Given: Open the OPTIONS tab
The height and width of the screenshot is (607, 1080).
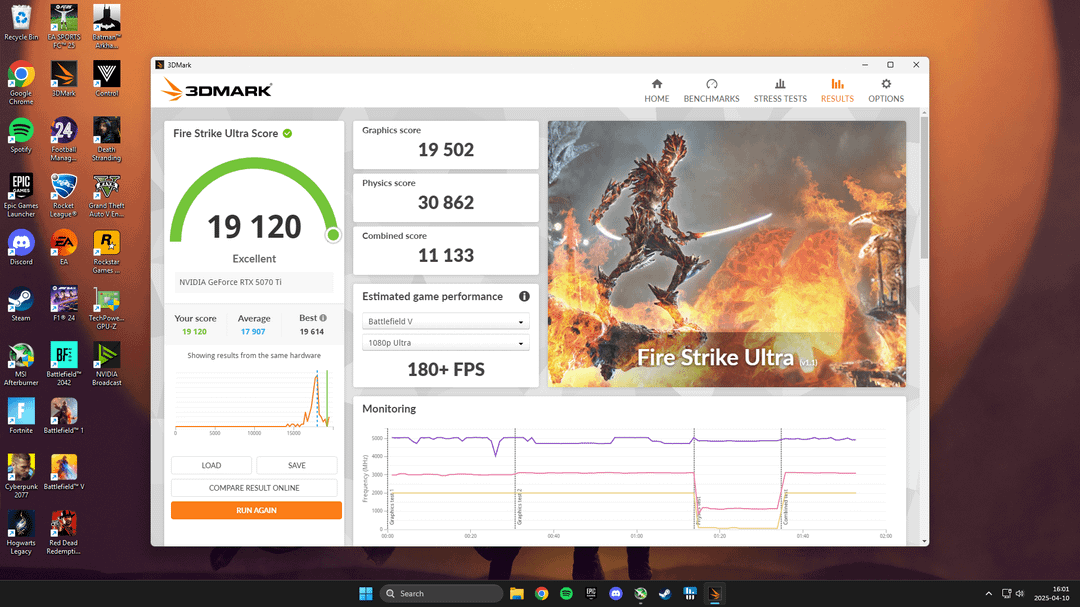Looking at the screenshot, I should pos(886,90).
